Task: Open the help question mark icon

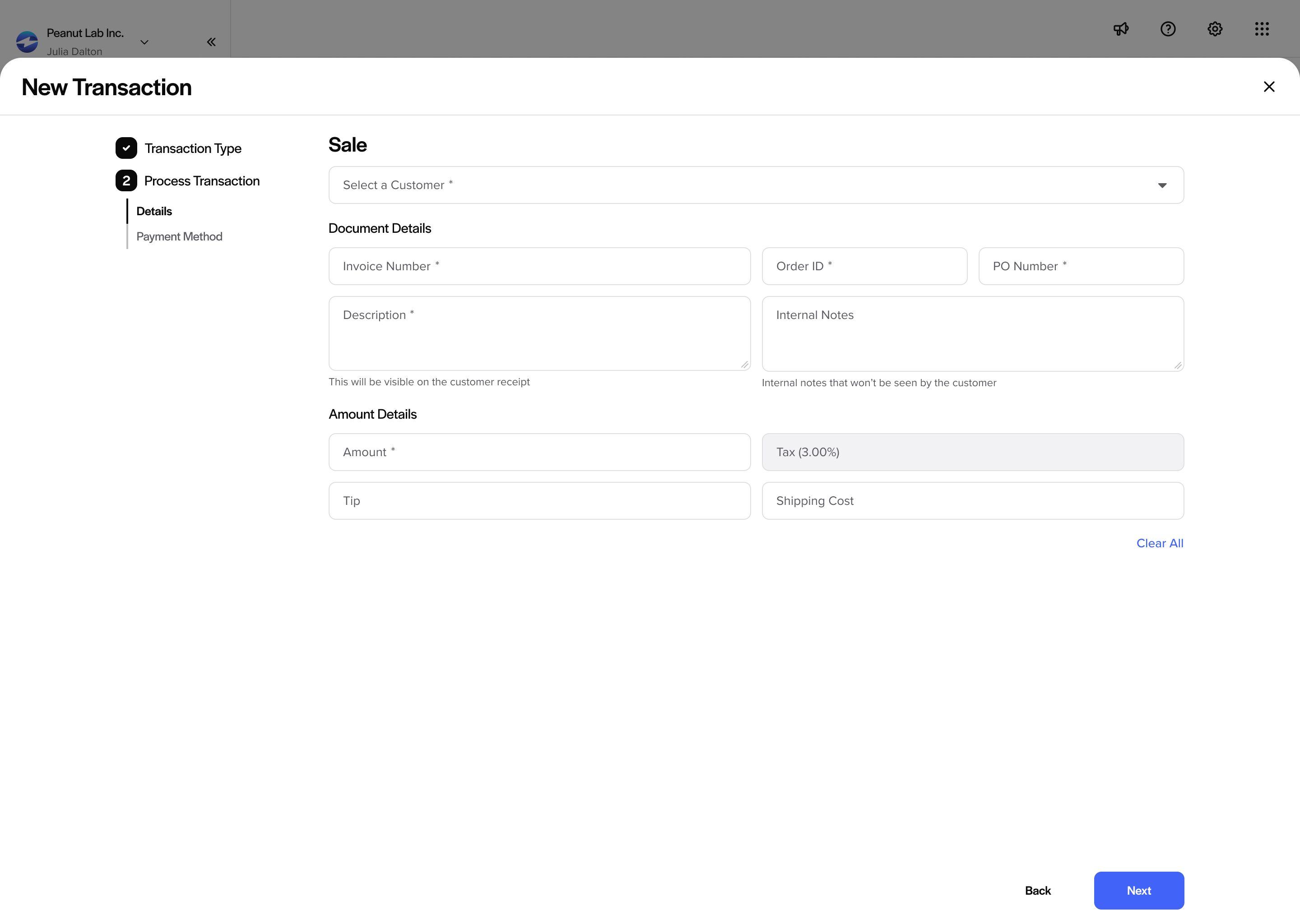Action: coord(1168,29)
